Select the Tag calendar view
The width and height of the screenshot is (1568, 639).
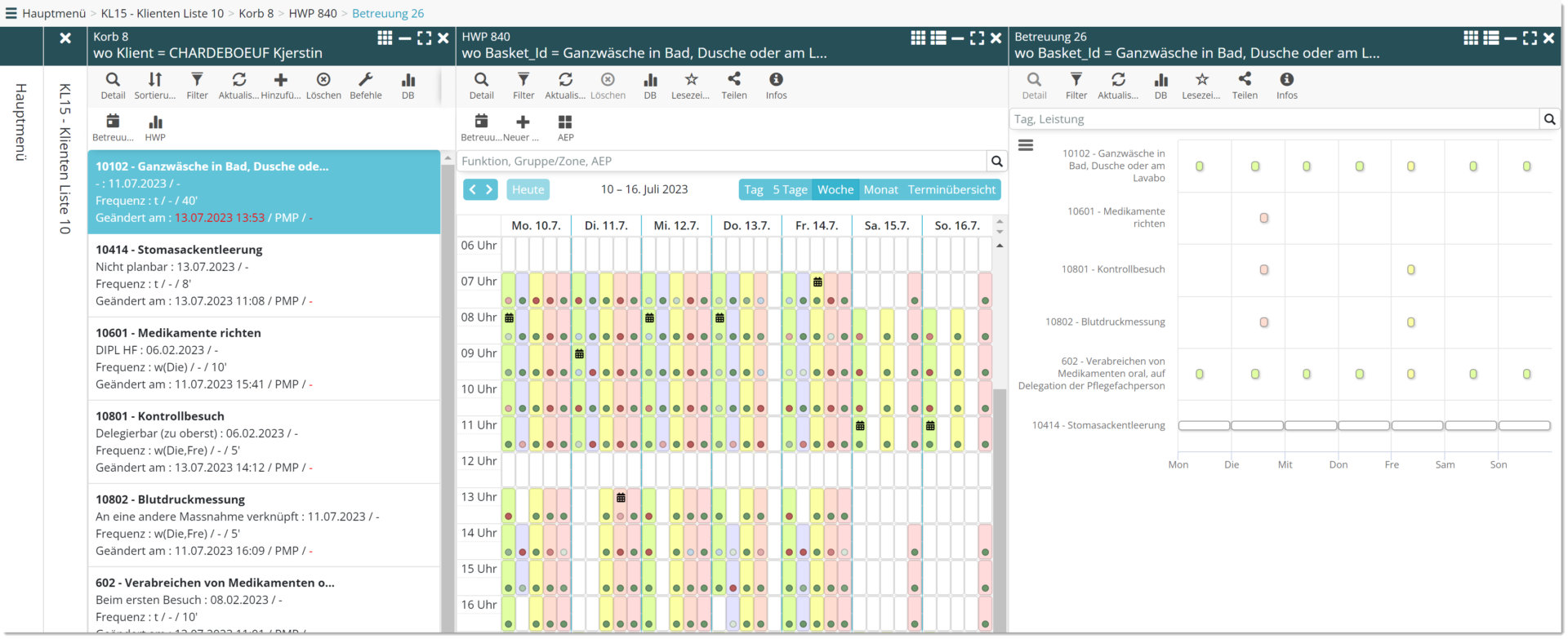pos(753,189)
